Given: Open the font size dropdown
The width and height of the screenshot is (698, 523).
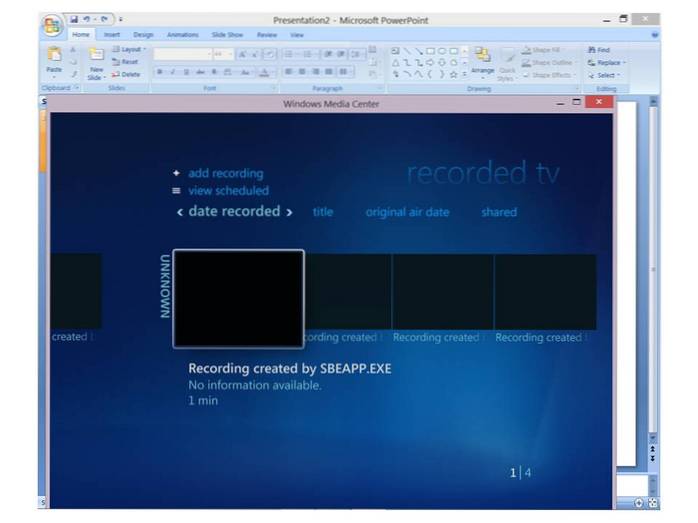Looking at the screenshot, I should [230, 54].
